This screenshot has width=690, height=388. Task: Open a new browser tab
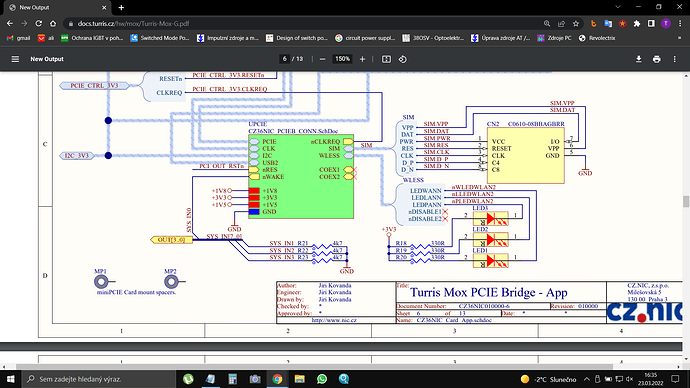click(x=121, y=7)
